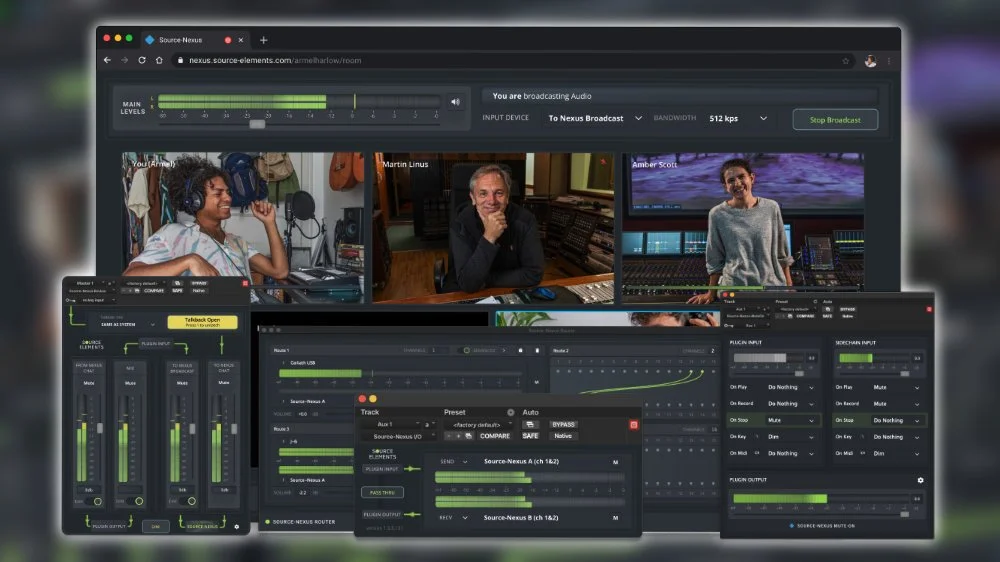Click red target button in mixer plugin window
Screen dimensions: 1000x562
[x=245, y=283]
